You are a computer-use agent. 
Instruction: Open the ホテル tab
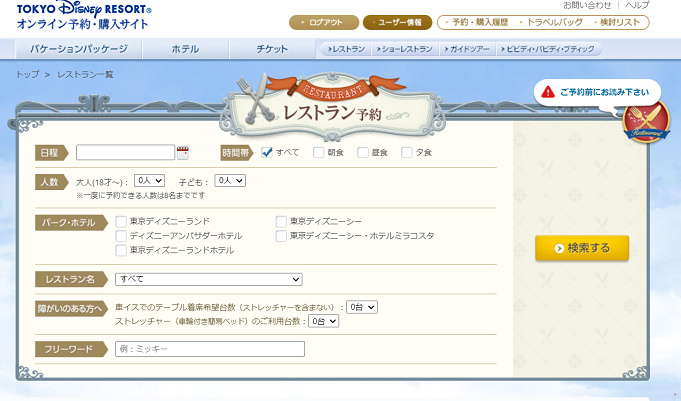[x=185, y=49]
